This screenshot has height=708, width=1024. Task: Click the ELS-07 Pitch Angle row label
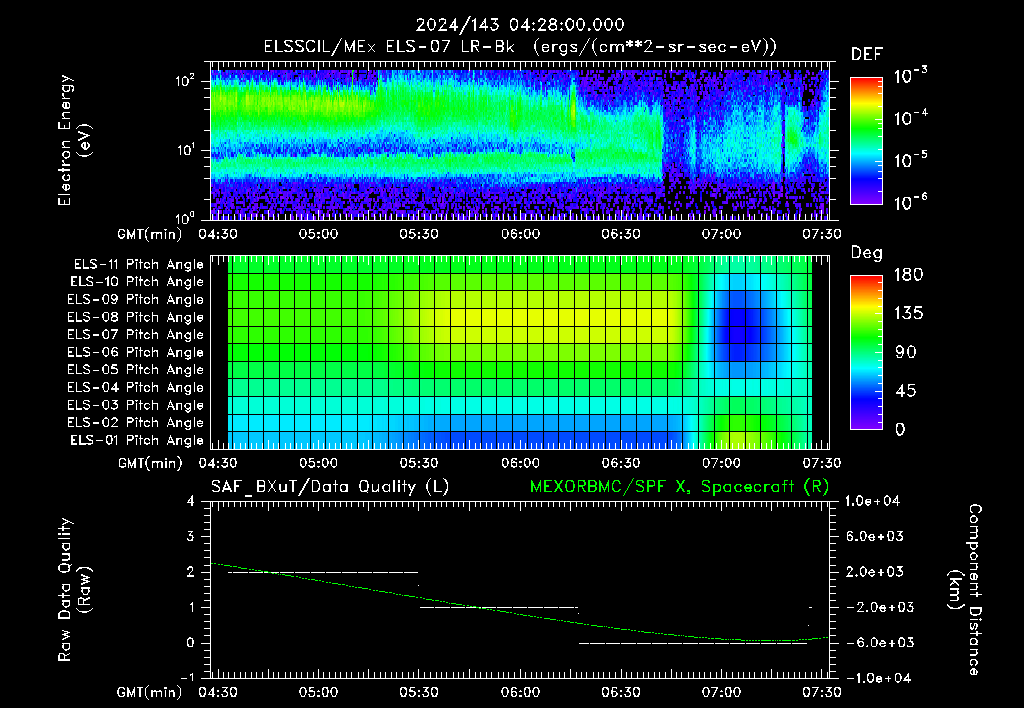(136, 334)
